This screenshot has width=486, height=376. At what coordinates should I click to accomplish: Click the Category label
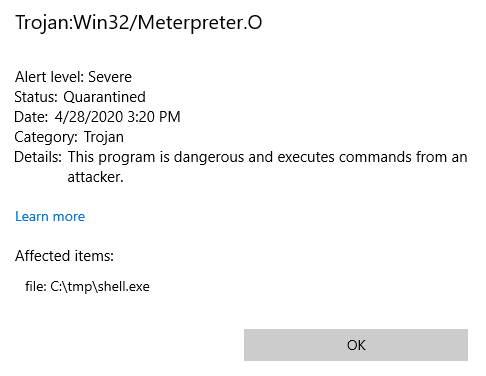46,137
